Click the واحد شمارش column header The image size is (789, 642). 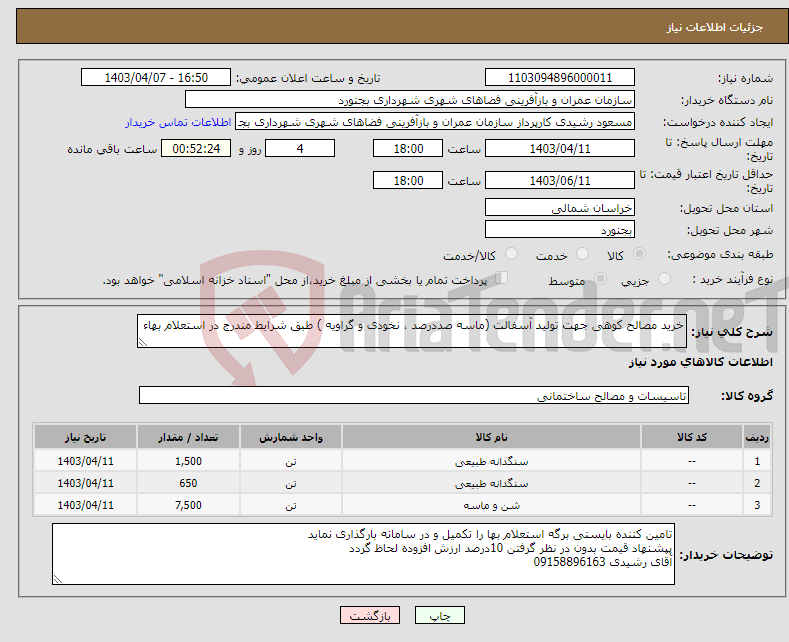pyautogui.click(x=291, y=437)
